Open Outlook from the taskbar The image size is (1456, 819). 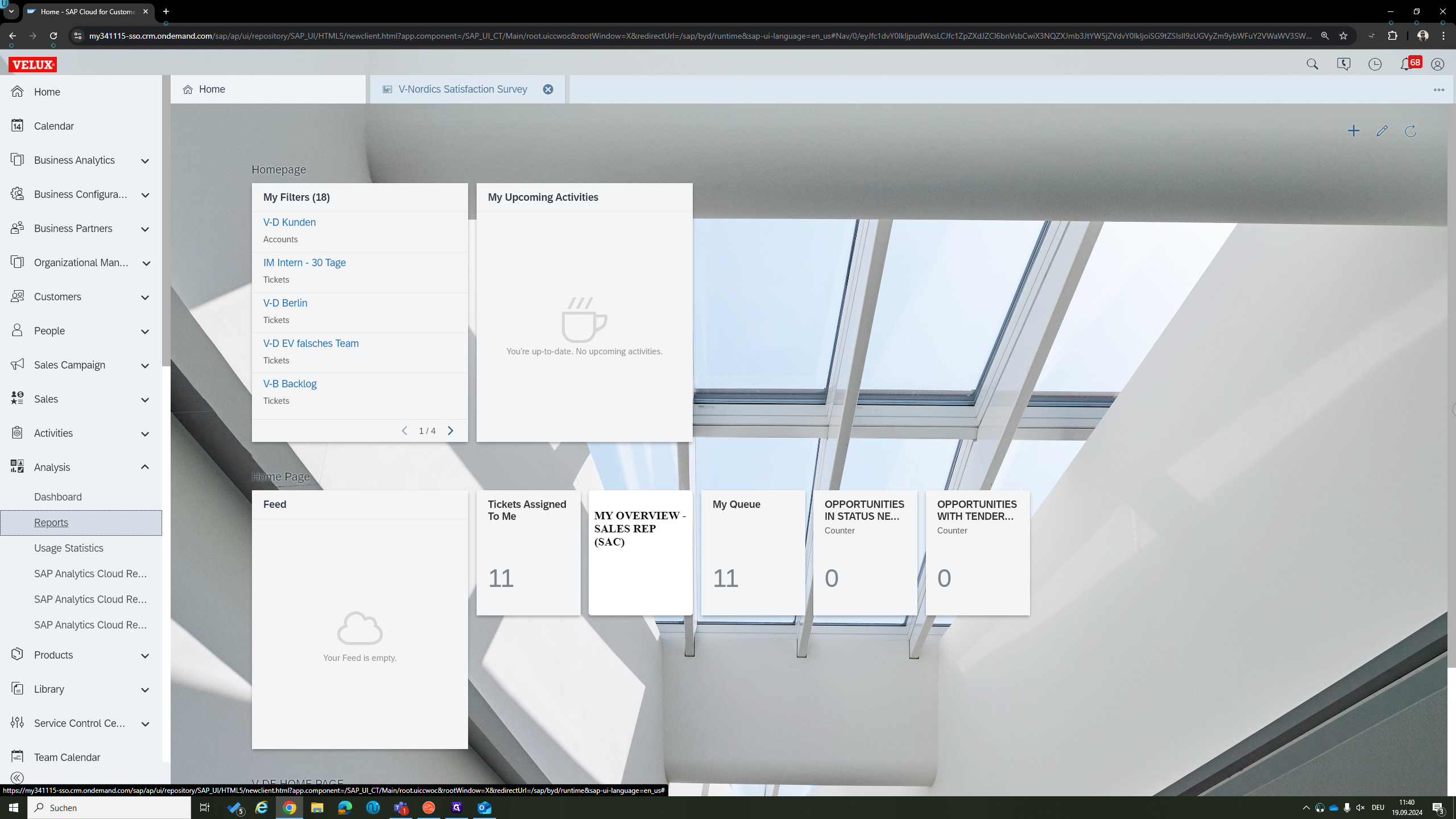click(x=485, y=808)
